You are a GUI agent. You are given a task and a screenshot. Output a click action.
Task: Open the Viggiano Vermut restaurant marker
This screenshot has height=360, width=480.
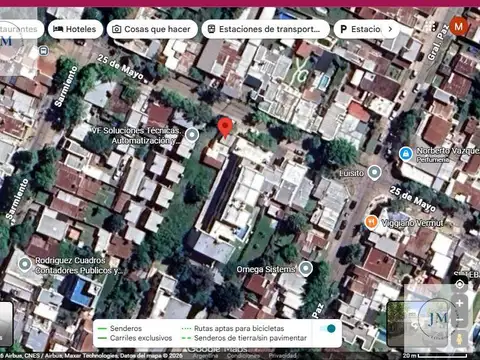[x=371, y=222]
